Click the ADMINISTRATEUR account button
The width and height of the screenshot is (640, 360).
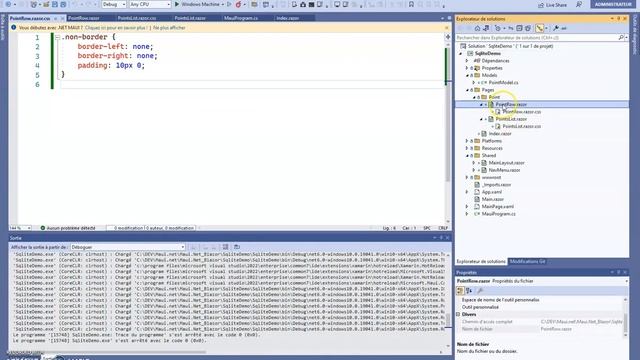(x=613, y=4)
